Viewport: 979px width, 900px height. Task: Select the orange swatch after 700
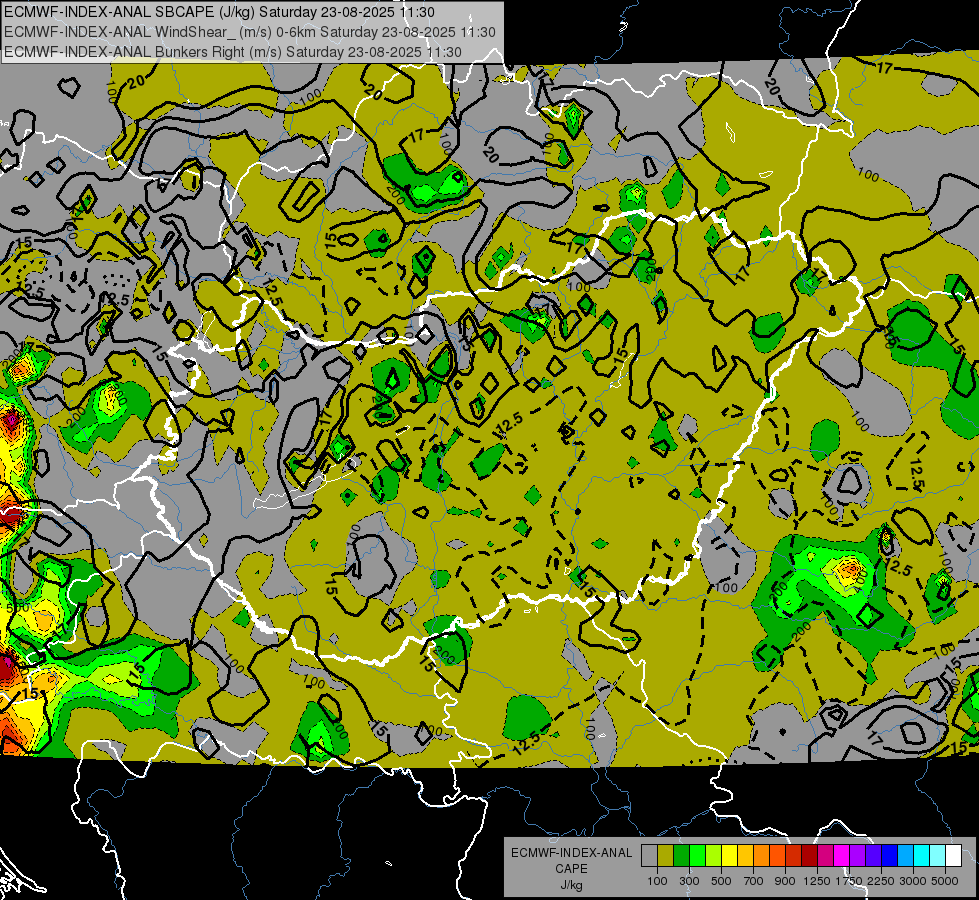pyautogui.click(x=762, y=856)
